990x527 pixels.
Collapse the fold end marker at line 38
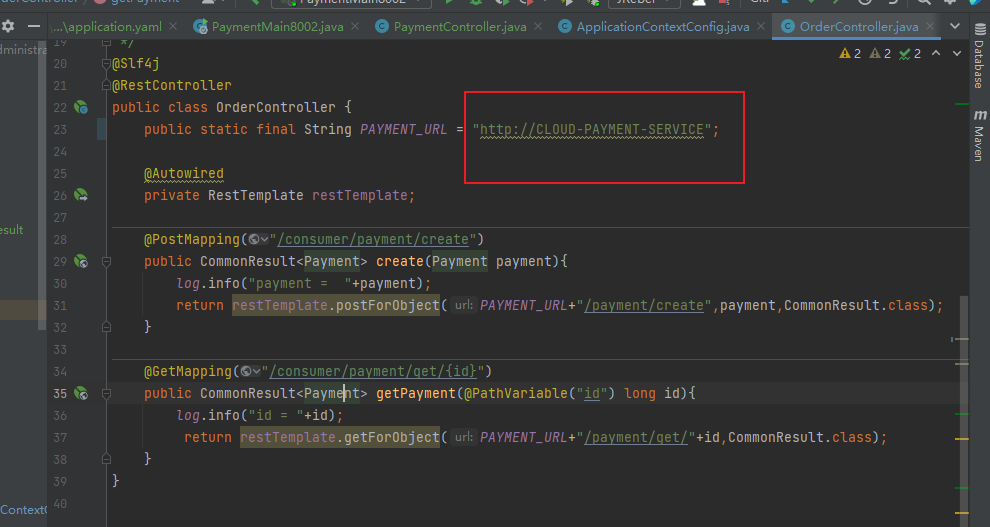pos(106,459)
